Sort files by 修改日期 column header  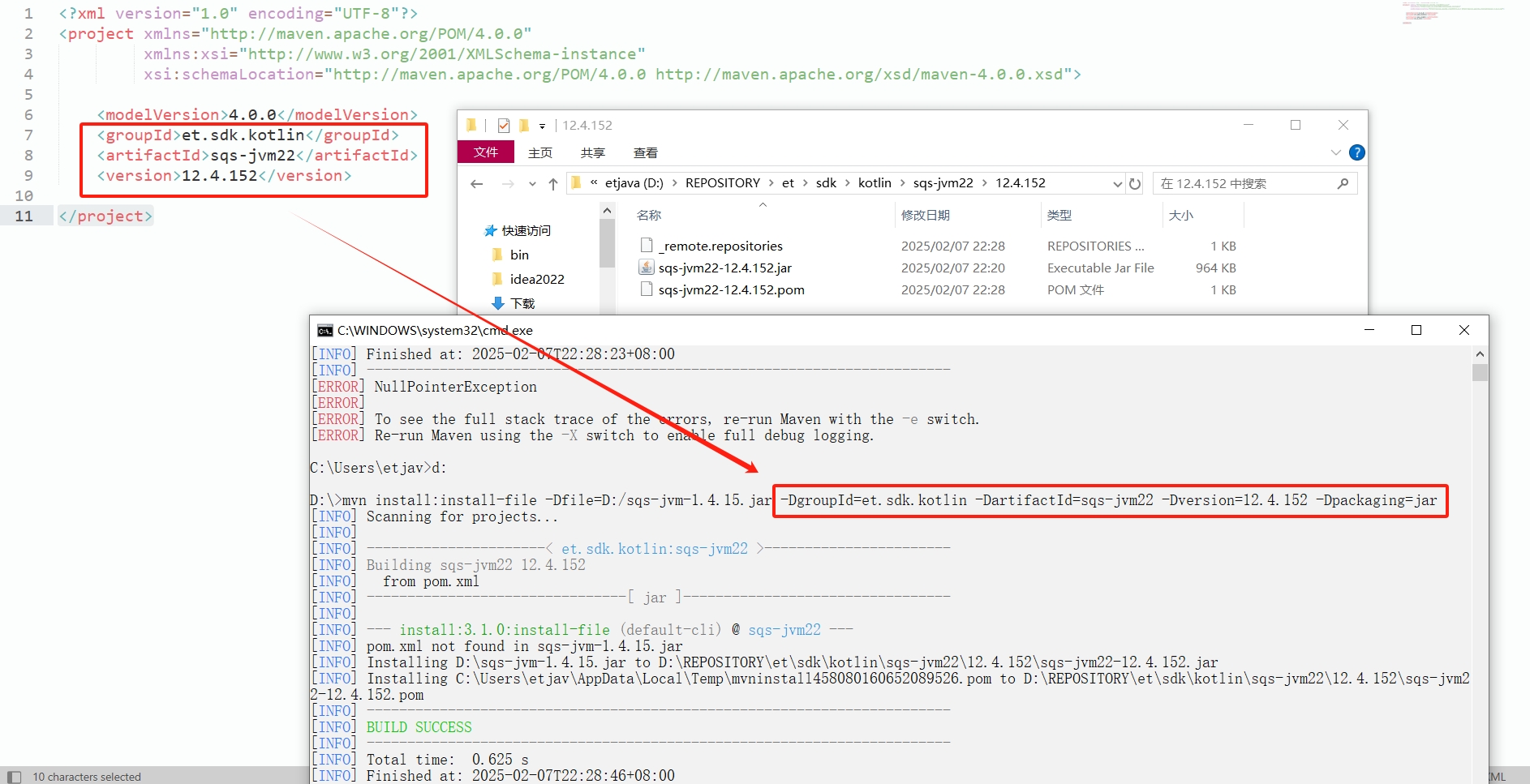coord(925,215)
